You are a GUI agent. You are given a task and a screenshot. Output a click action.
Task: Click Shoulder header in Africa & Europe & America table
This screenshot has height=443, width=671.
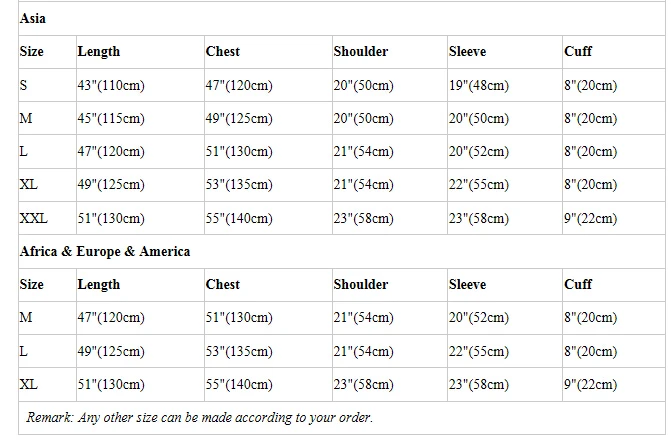click(x=361, y=284)
